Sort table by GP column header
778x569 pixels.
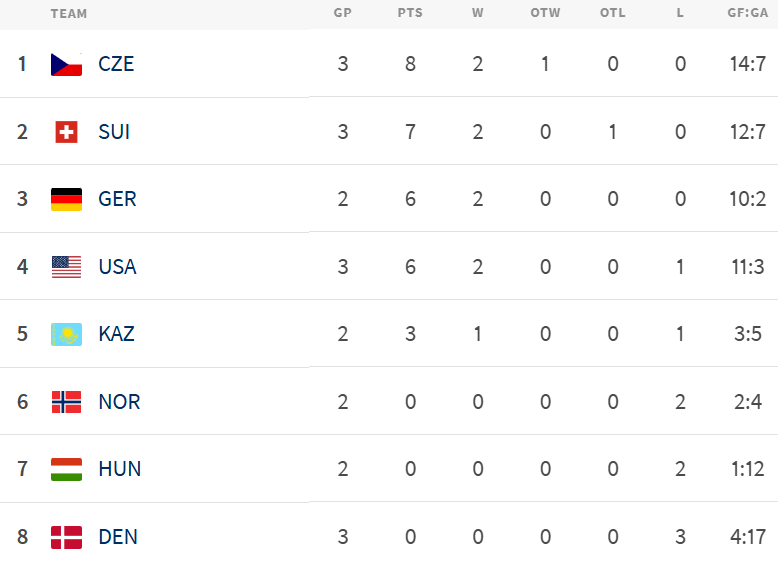point(343,13)
